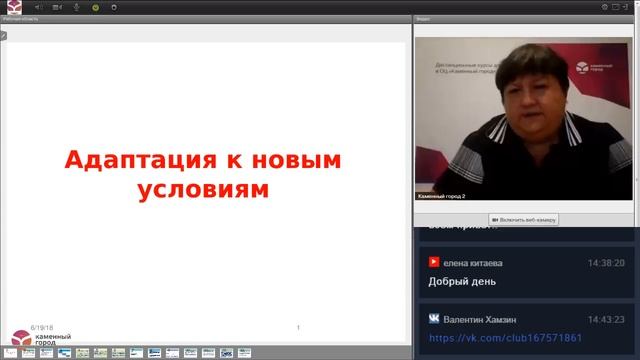640x360 pixels.
Task: Select the fourth slide thumbnail
Action: pyautogui.click(x=64, y=353)
